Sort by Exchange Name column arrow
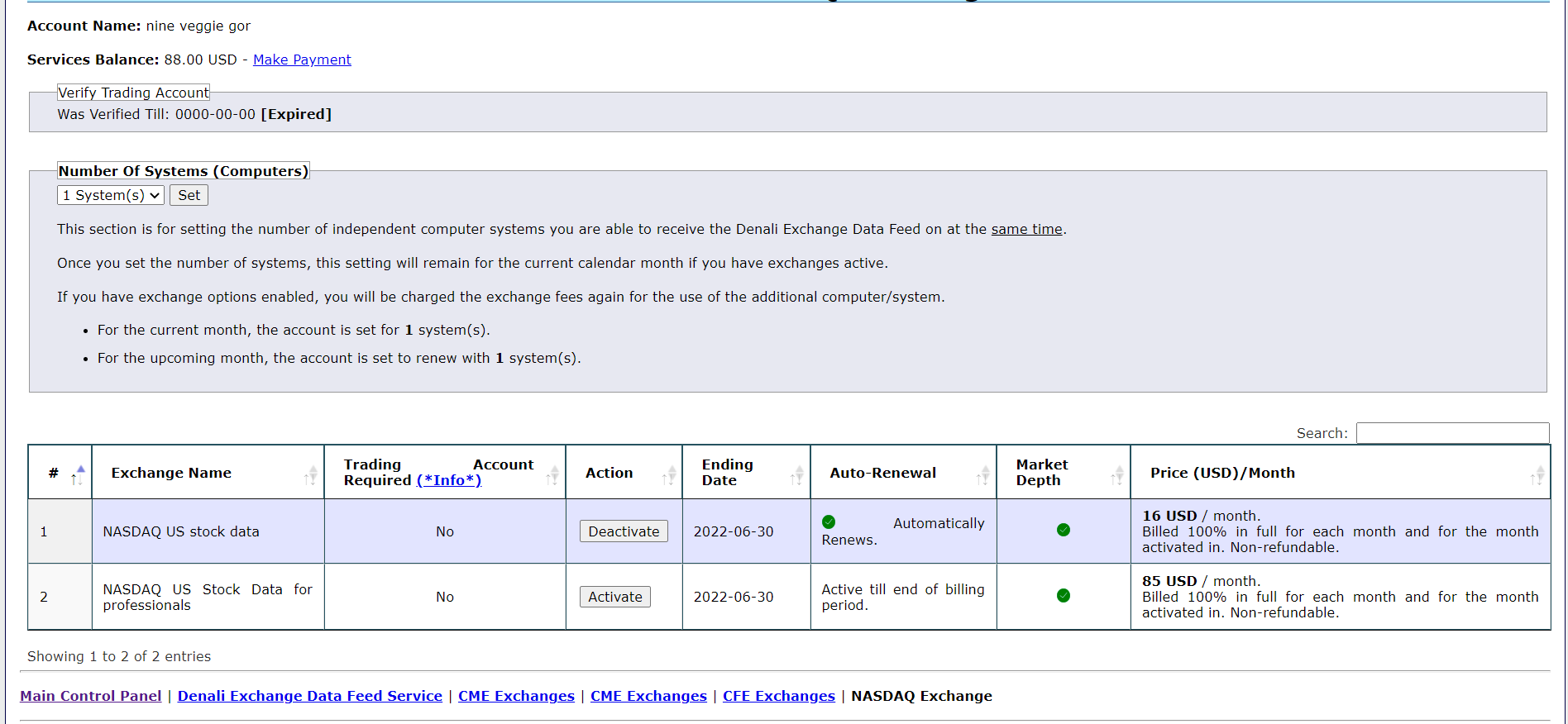This screenshot has height=724, width=1568. pos(311,474)
